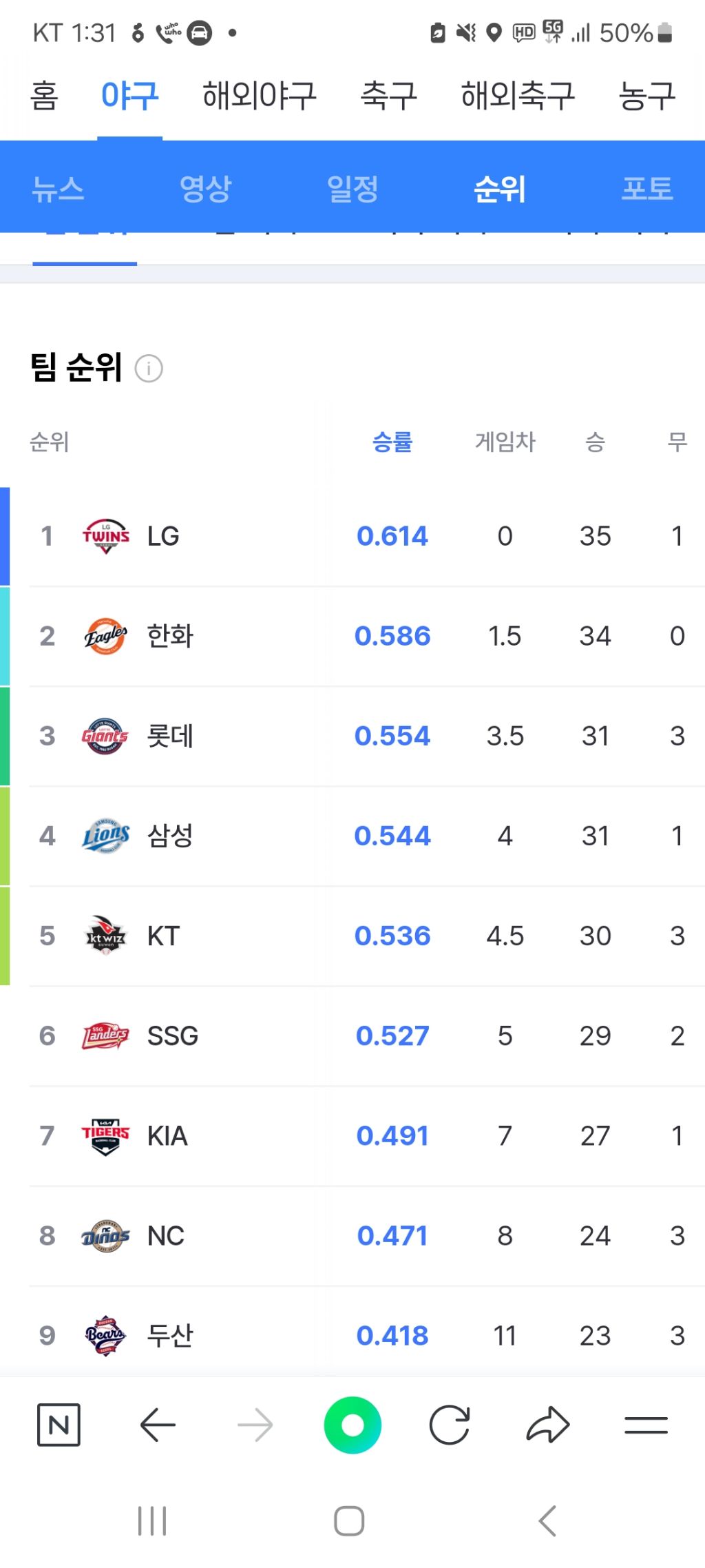Tap the KT Wiz team logo
This screenshot has width=705, height=1568.
[106, 936]
